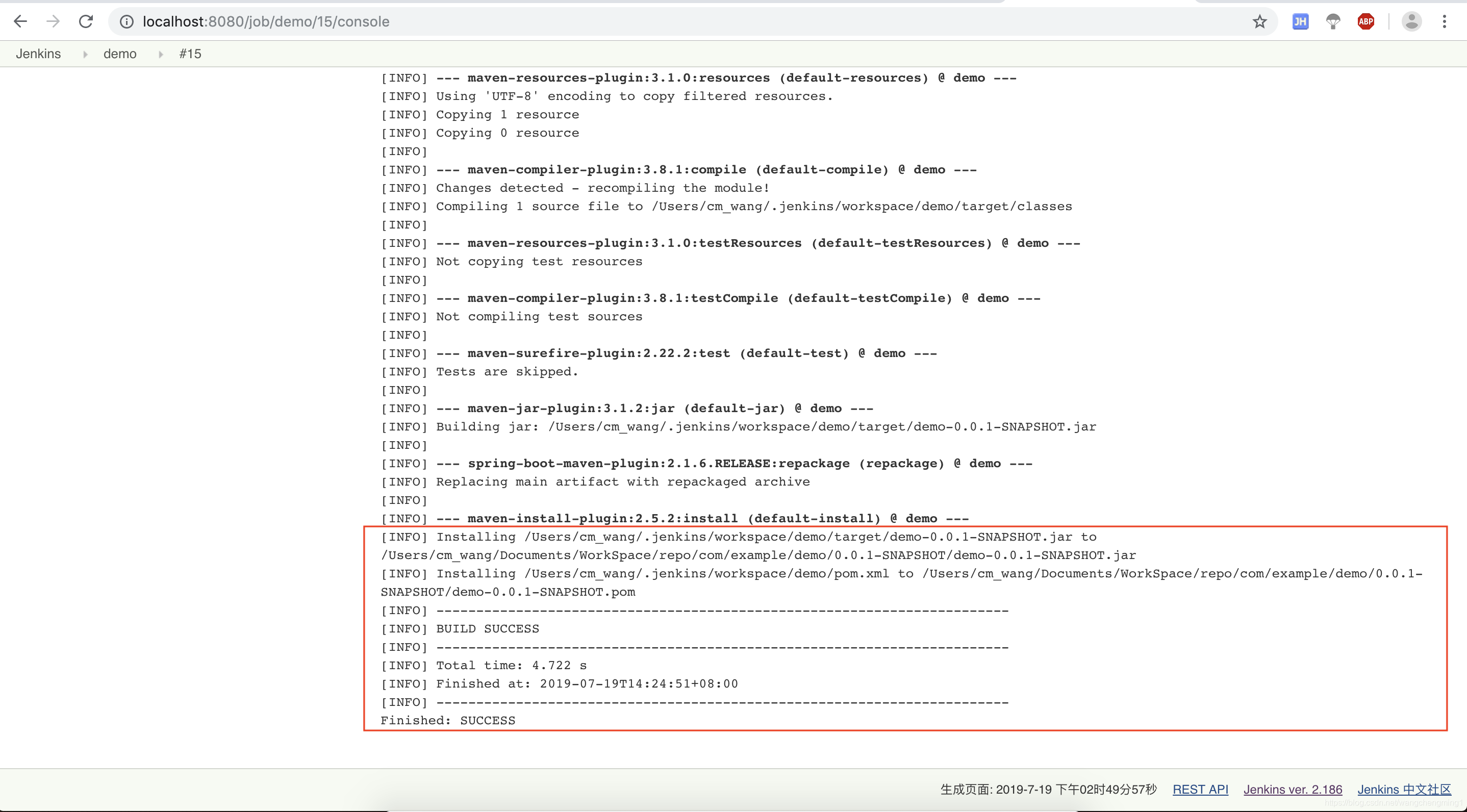
Task: Expand the breadcrumb arrow after demo
Action: click(161, 54)
